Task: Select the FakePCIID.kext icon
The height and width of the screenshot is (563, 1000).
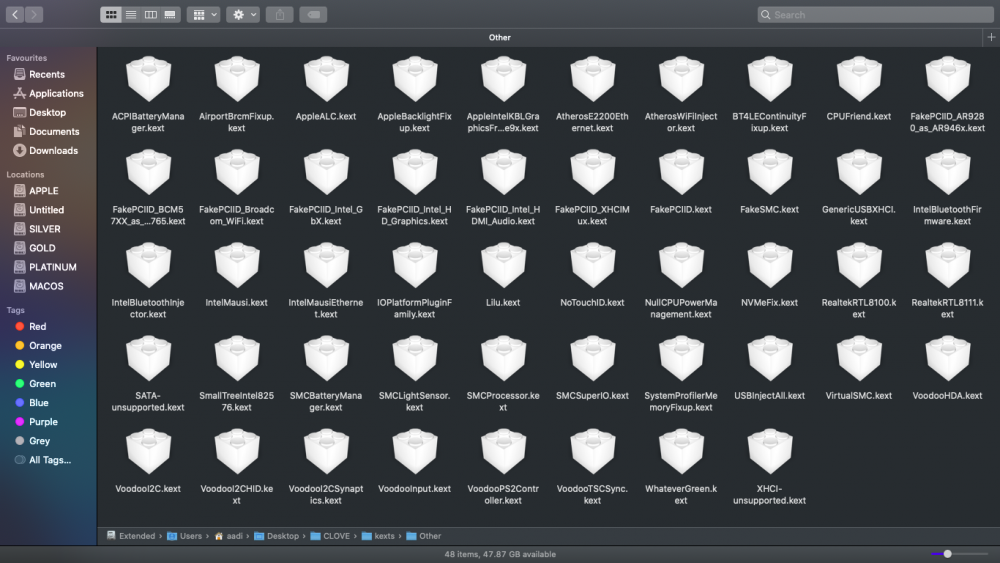Action: point(681,172)
